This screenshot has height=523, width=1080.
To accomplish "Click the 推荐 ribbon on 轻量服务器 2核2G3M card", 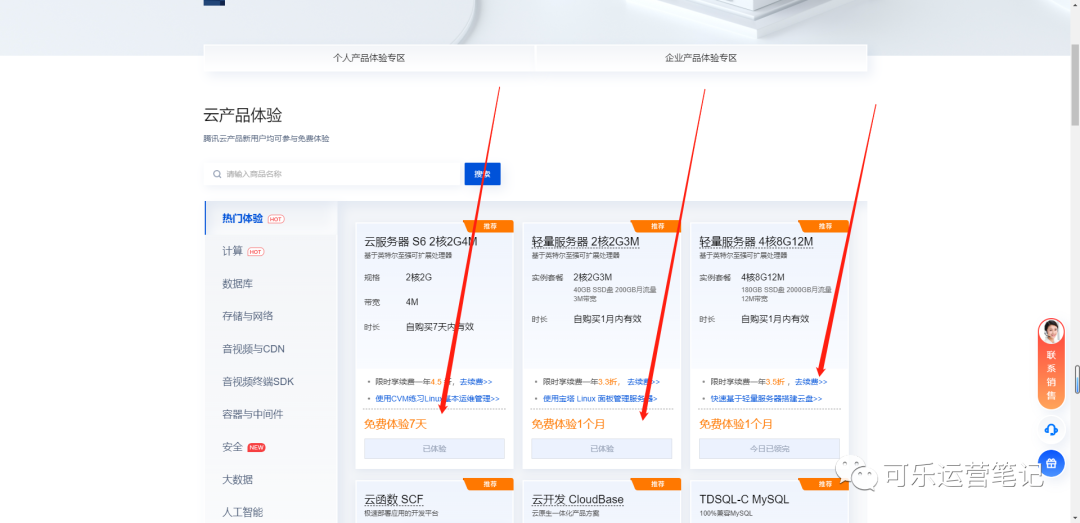I will (x=657, y=226).
